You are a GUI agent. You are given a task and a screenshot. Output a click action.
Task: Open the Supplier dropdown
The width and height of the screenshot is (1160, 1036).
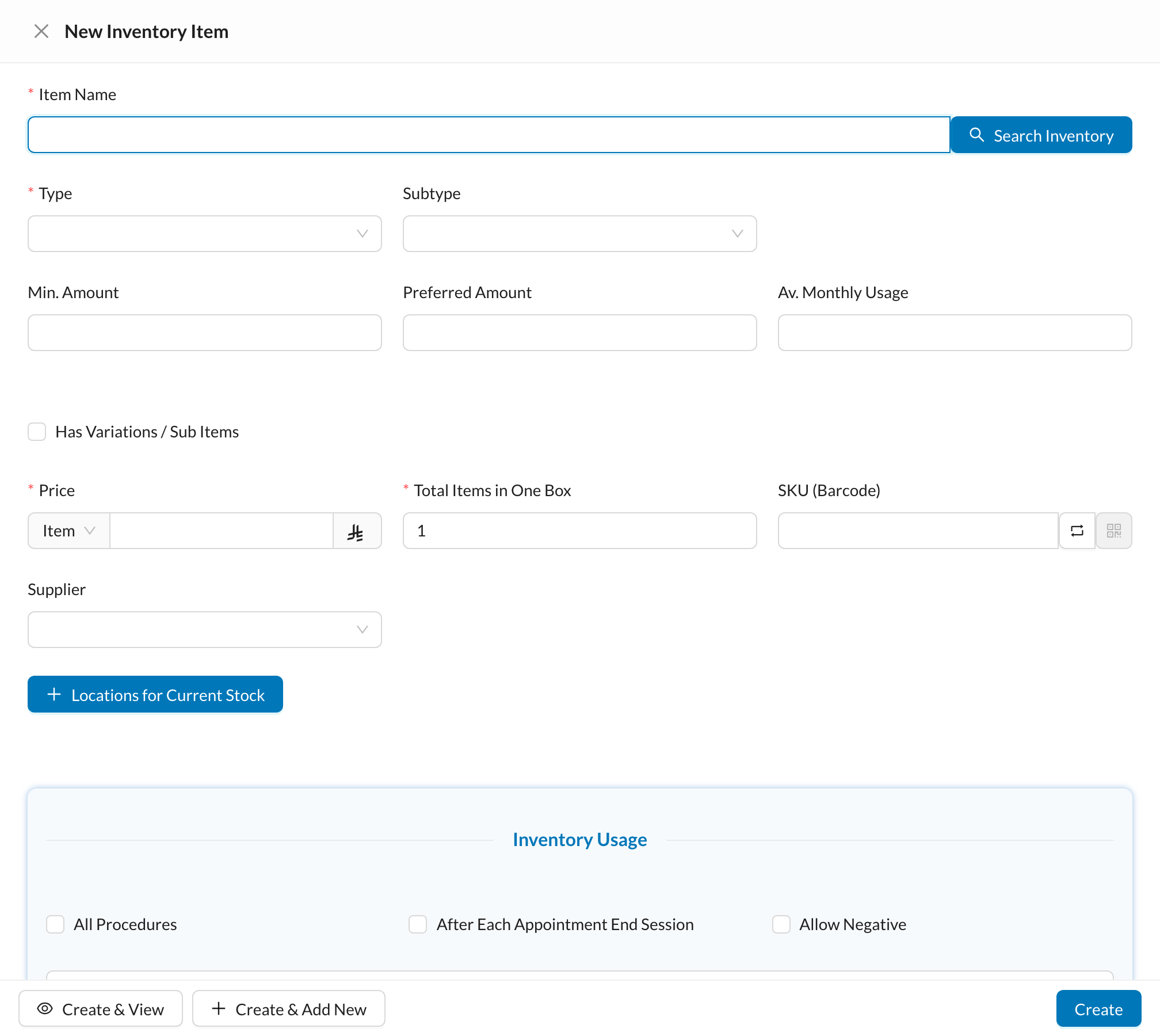[x=205, y=630]
